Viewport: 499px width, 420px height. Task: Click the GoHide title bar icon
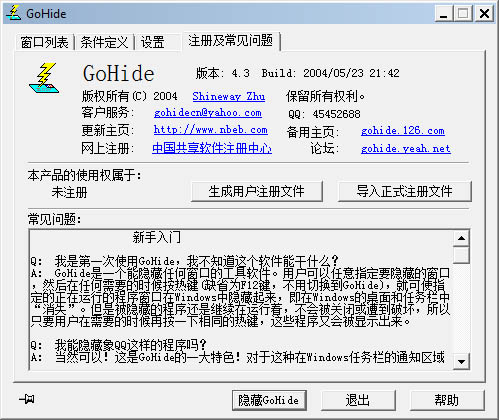[14, 13]
